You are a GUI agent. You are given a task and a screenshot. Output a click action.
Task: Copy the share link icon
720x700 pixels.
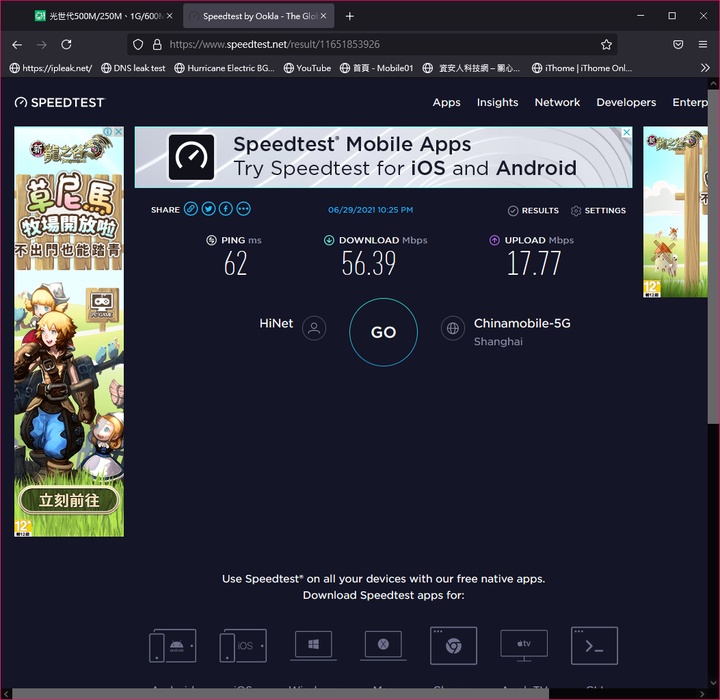coord(191,209)
